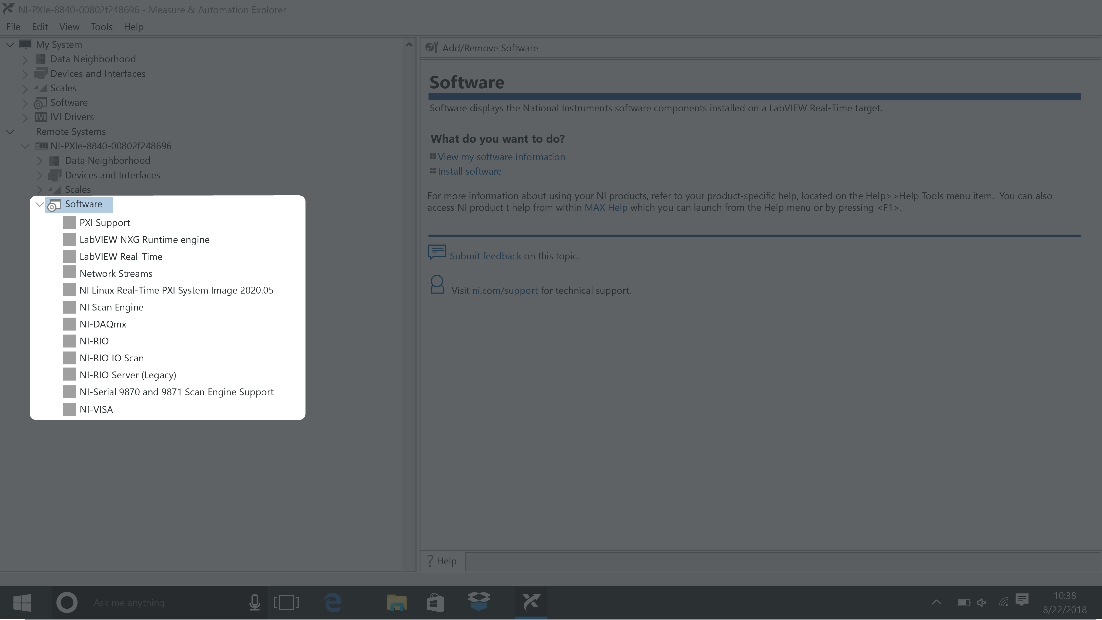Screen dimensions: 1102x620
Task: Open the File menu
Action: (13, 27)
